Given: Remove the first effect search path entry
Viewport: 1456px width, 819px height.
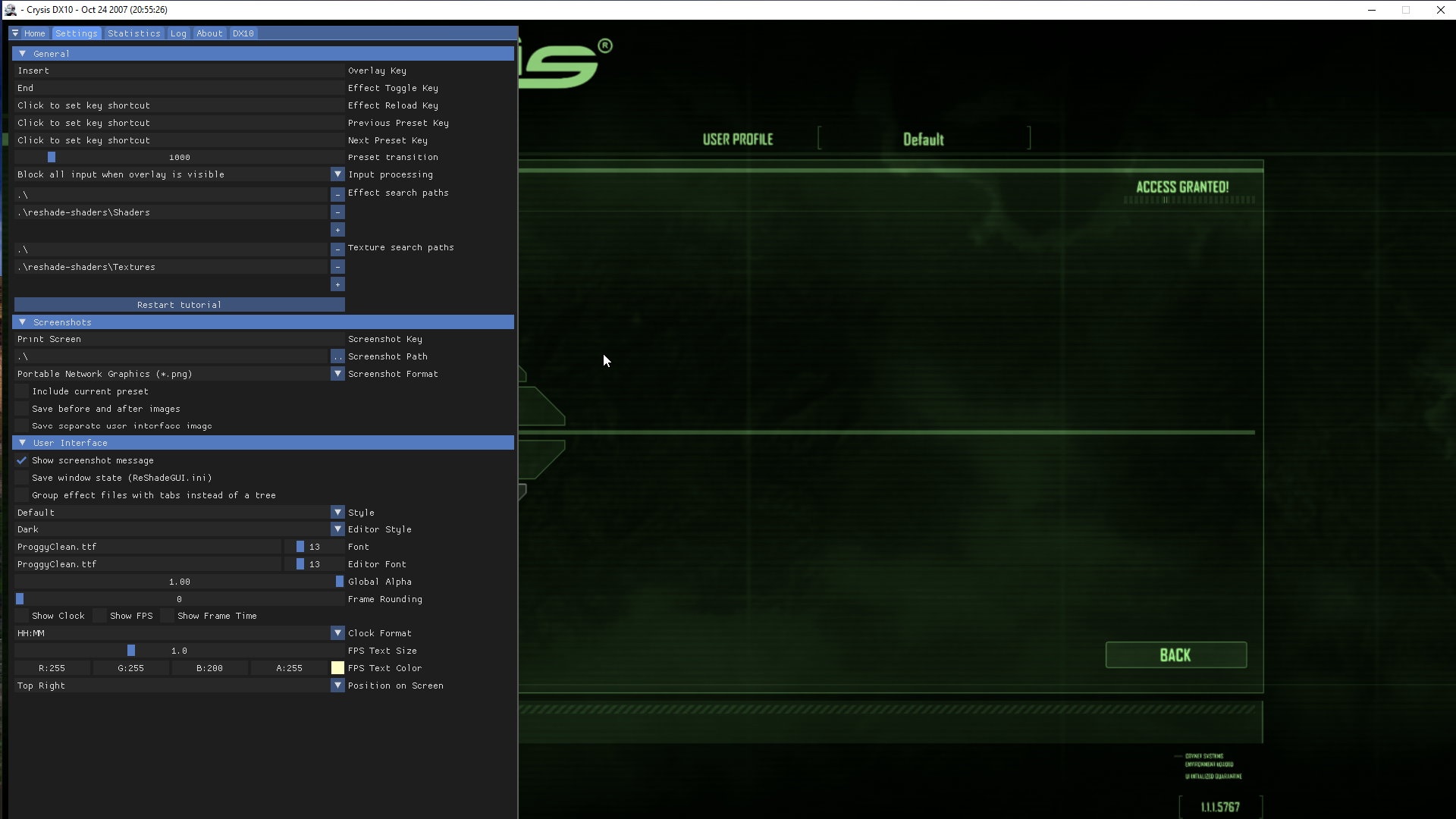Looking at the screenshot, I should [x=337, y=195].
